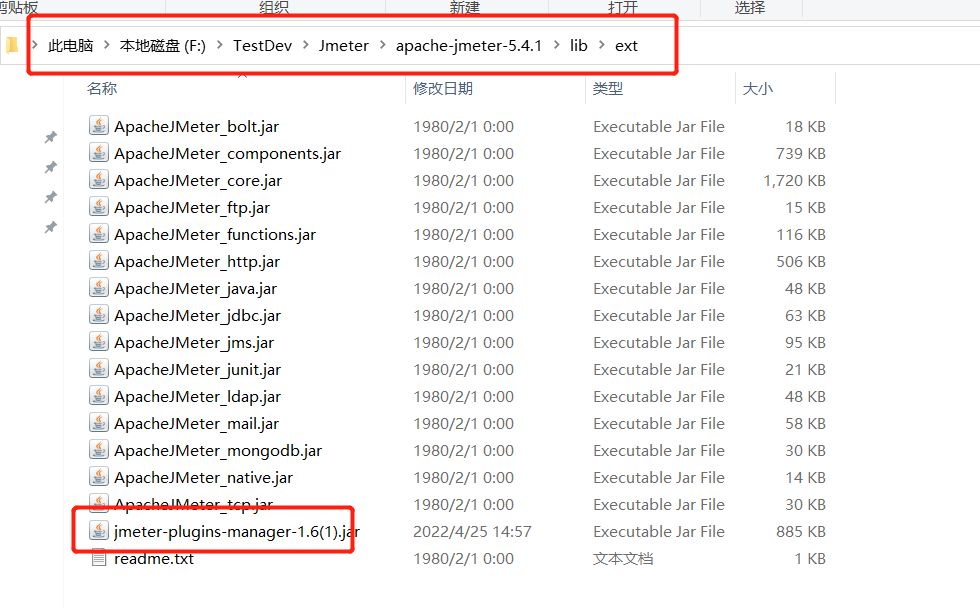Expand the chevron after TestDev breadcrumb
Screen dimensions: 980x608
coord(306,45)
